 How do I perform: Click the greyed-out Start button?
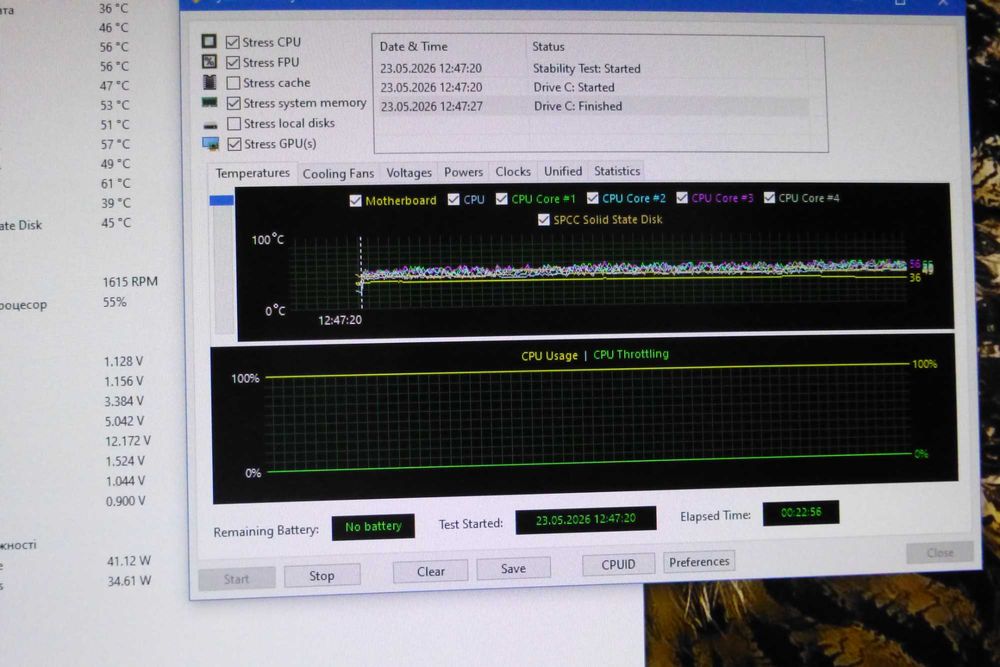[237, 579]
